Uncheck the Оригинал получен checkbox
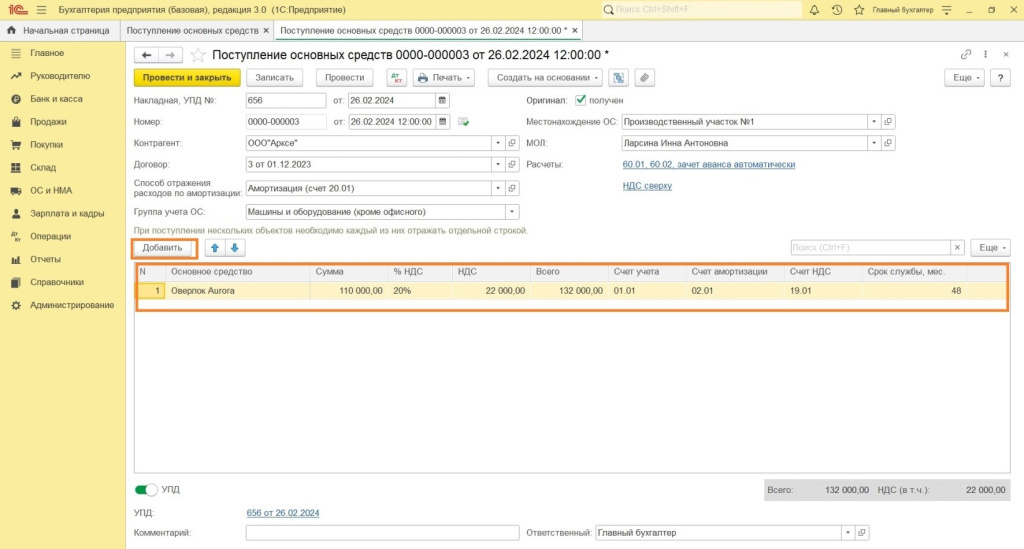 click(580, 100)
